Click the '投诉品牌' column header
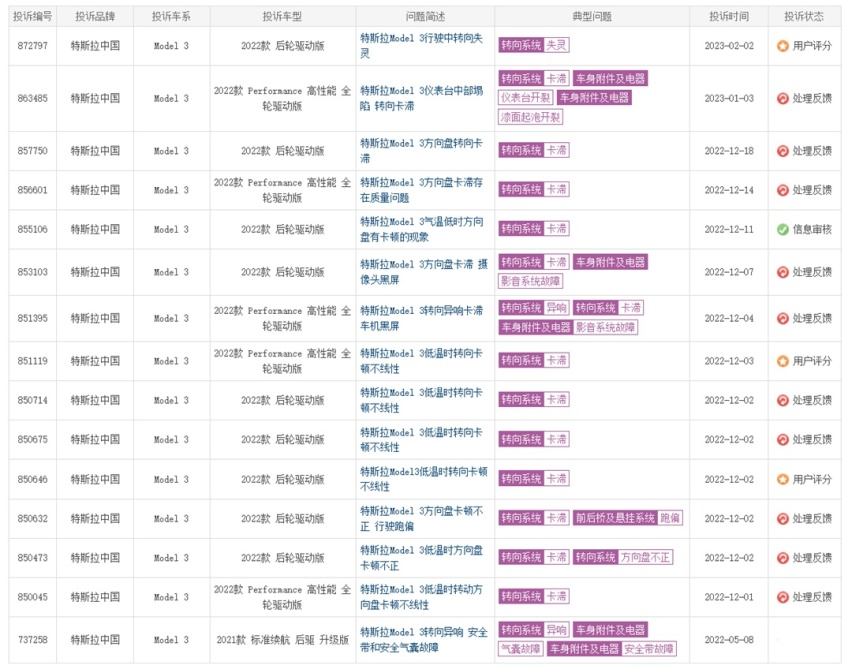 pyautogui.click(x=95, y=16)
